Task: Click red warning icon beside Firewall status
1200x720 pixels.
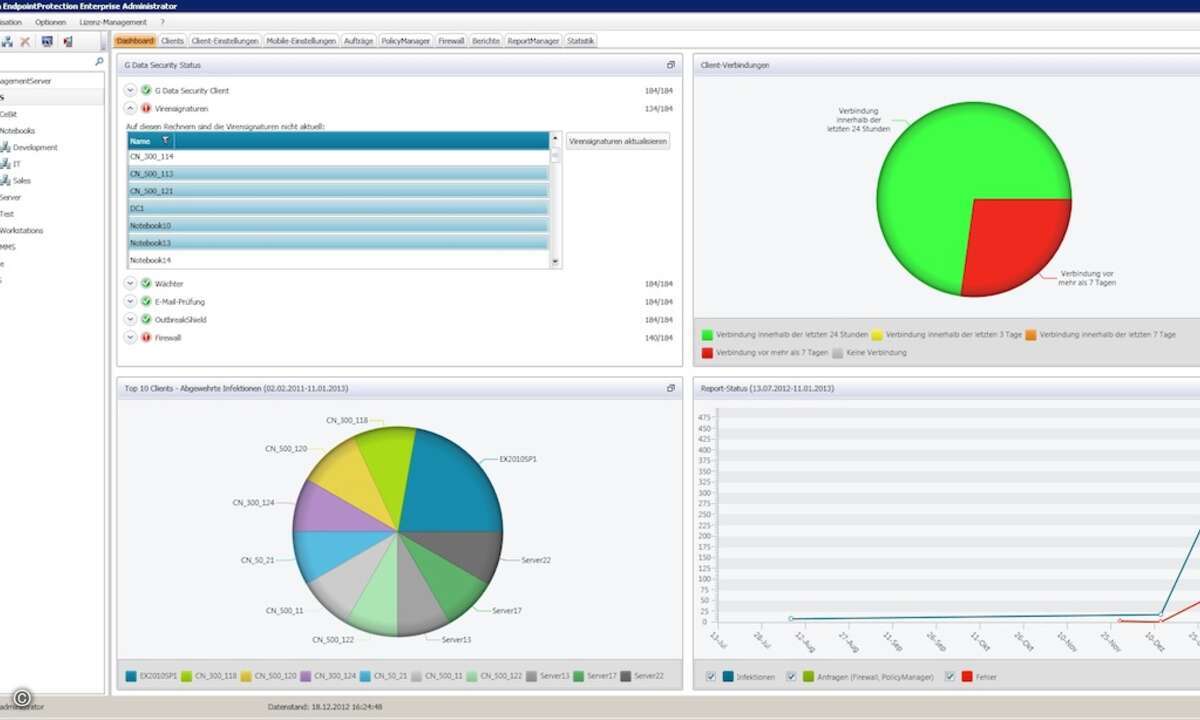Action: pos(146,337)
